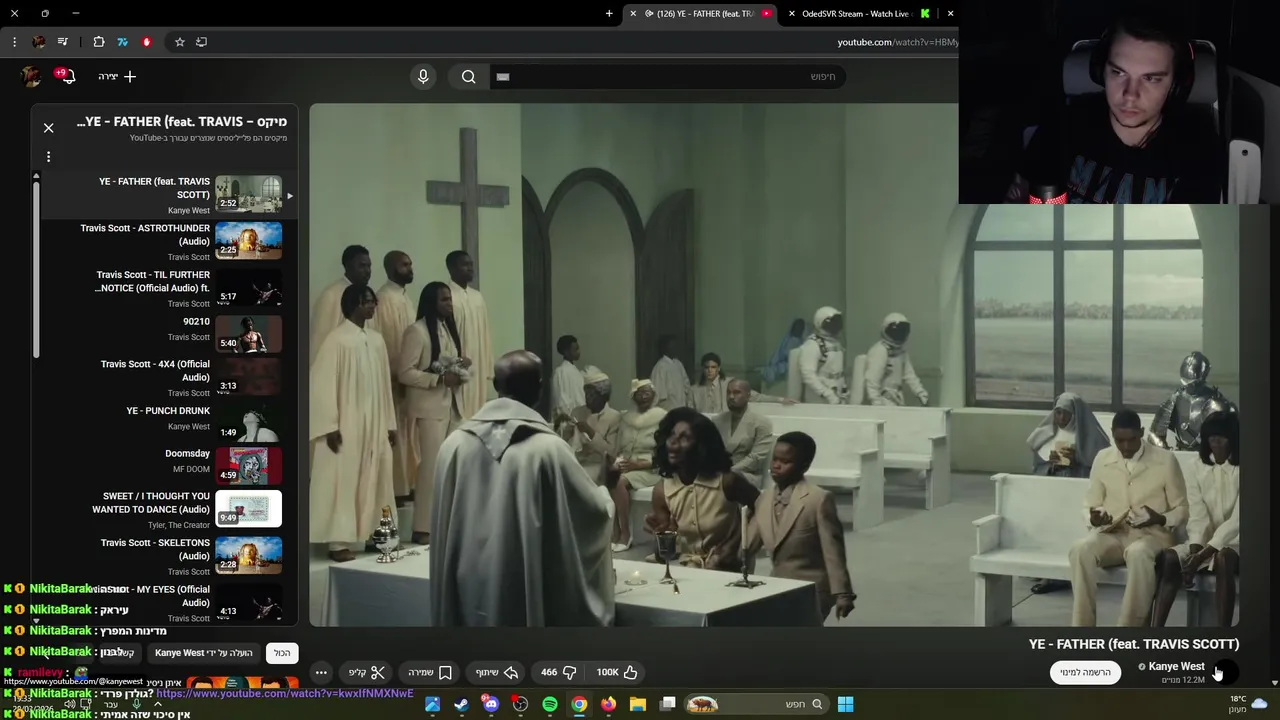This screenshot has height=720, width=1280.
Task: Click the install app icon beside bookmark star
Action: pyautogui.click(x=201, y=42)
